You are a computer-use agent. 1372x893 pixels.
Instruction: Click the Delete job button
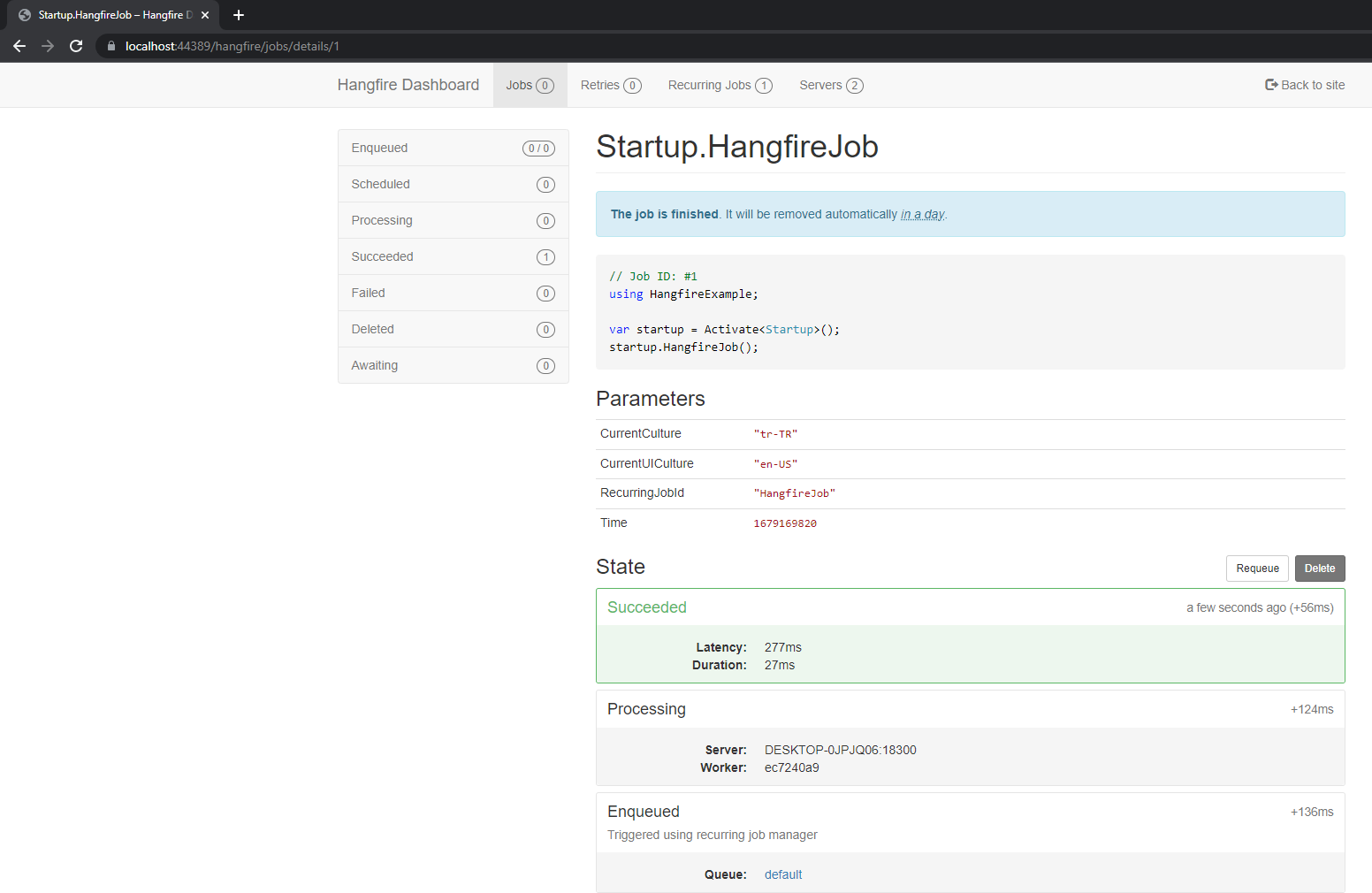tap(1320, 569)
